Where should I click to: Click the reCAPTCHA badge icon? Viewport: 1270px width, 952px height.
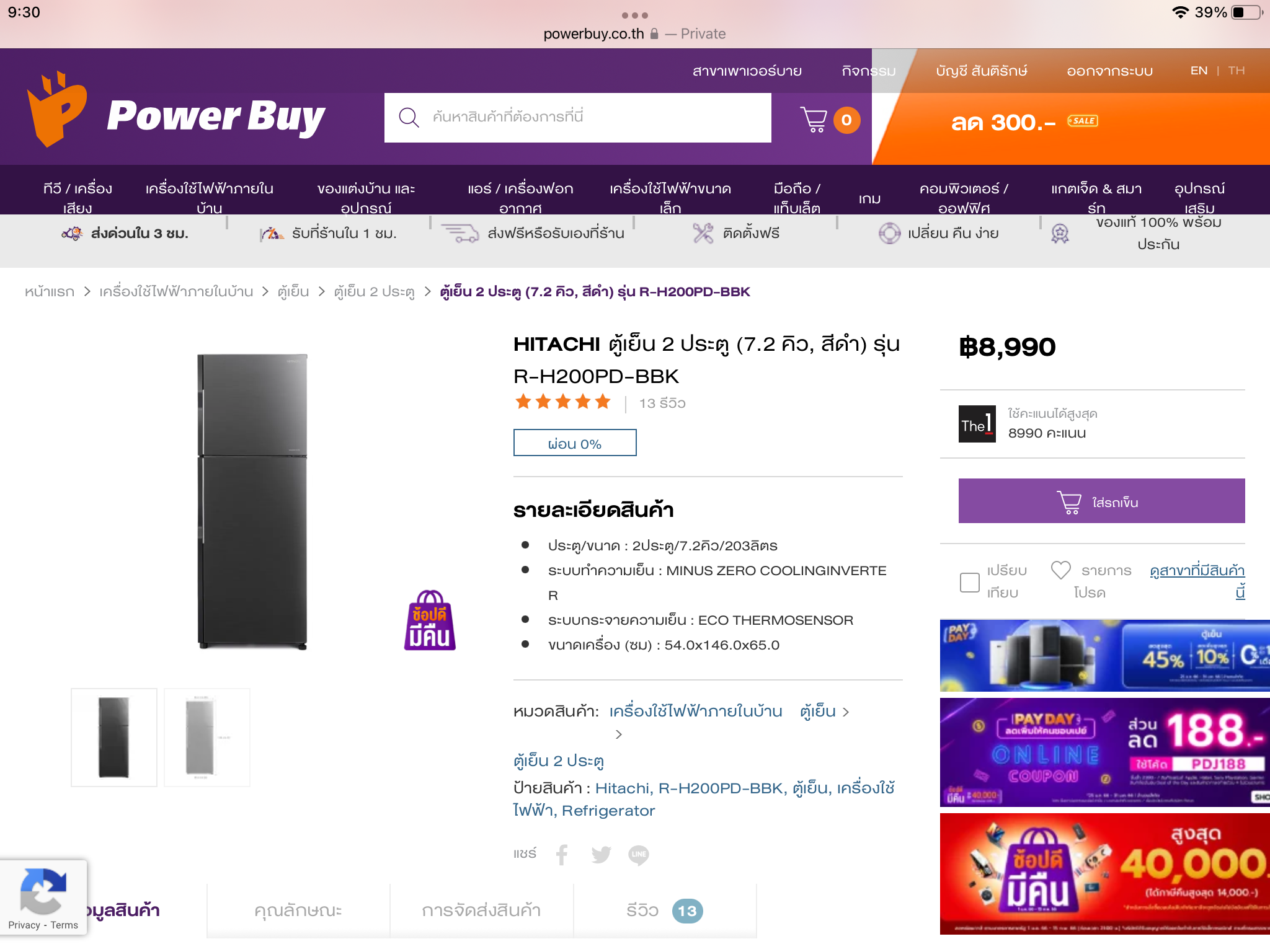(x=42, y=891)
